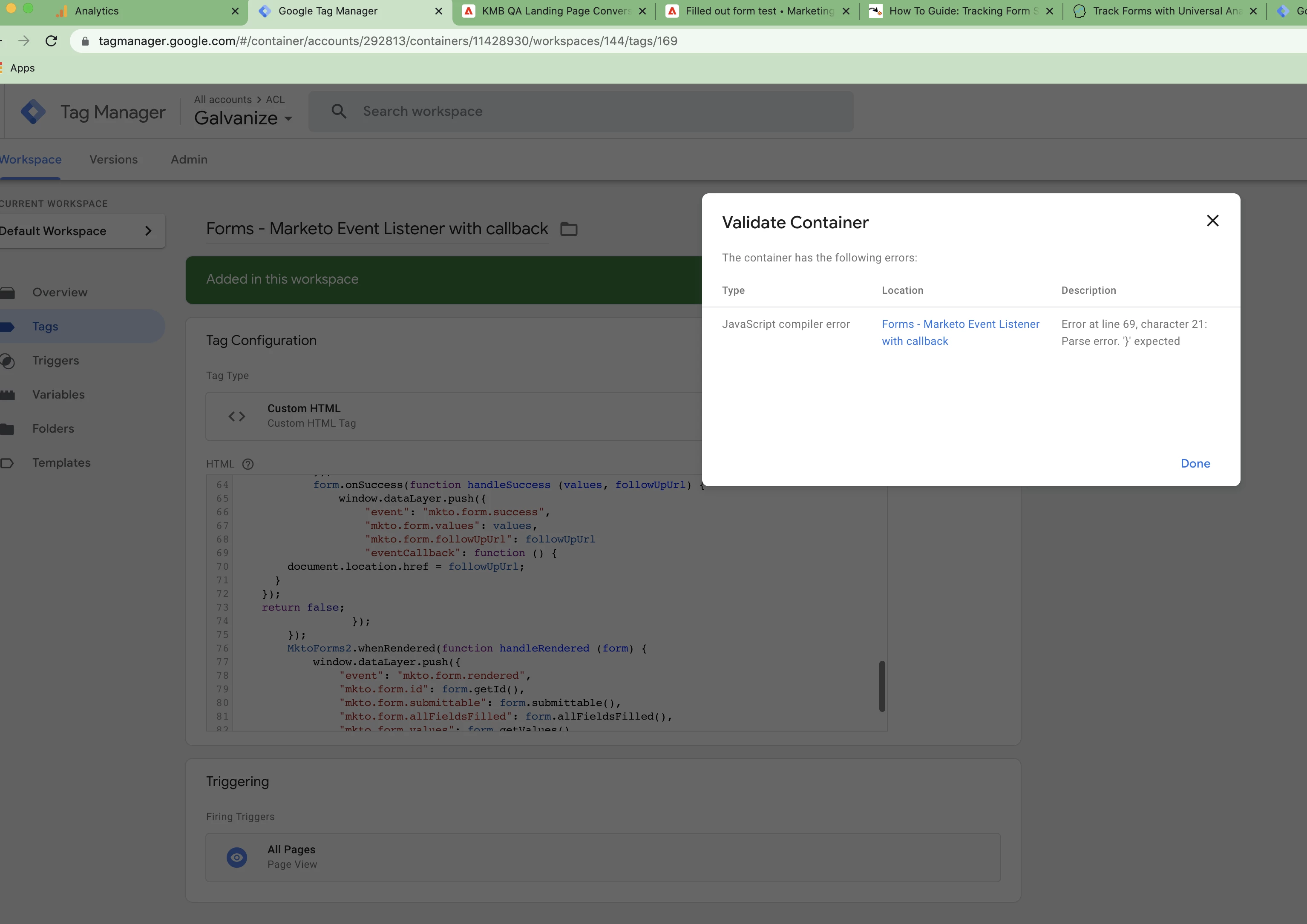Expand the Default Workspace chevron
Viewport: 1307px width, 924px height.
(x=149, y=231)
